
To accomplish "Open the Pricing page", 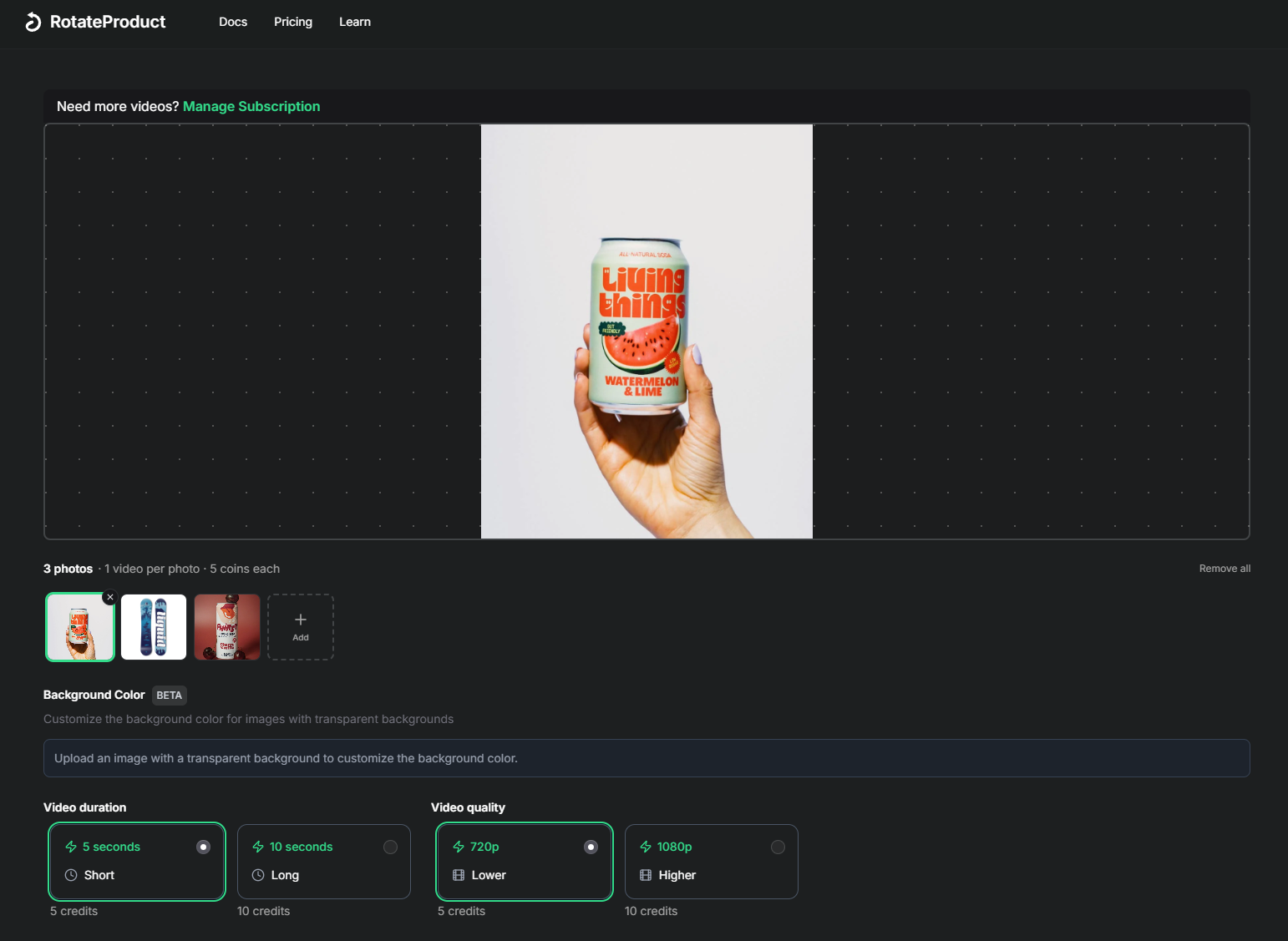I will pos(293,22).
